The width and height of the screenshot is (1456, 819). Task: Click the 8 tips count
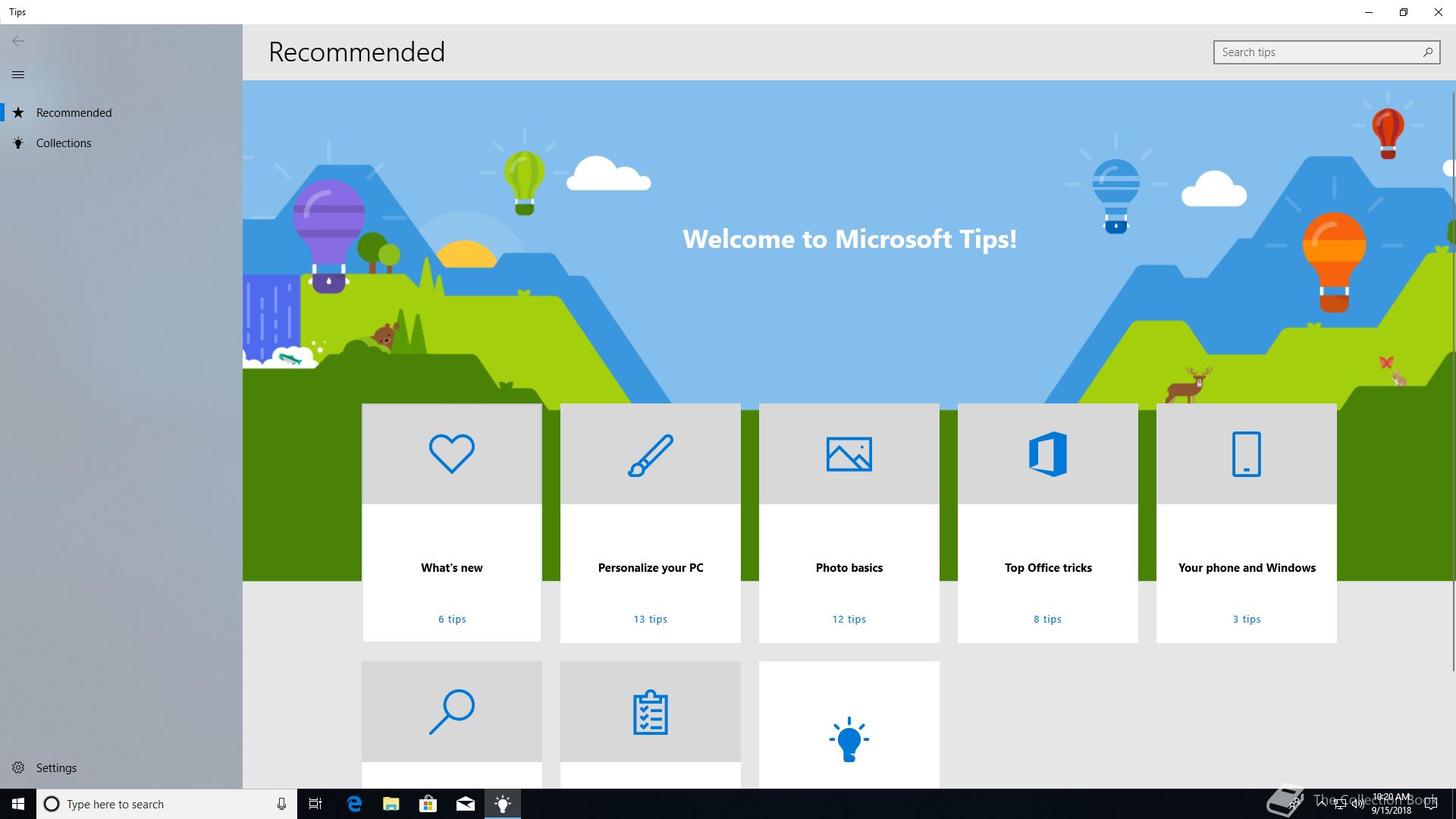coord(1048,619)
